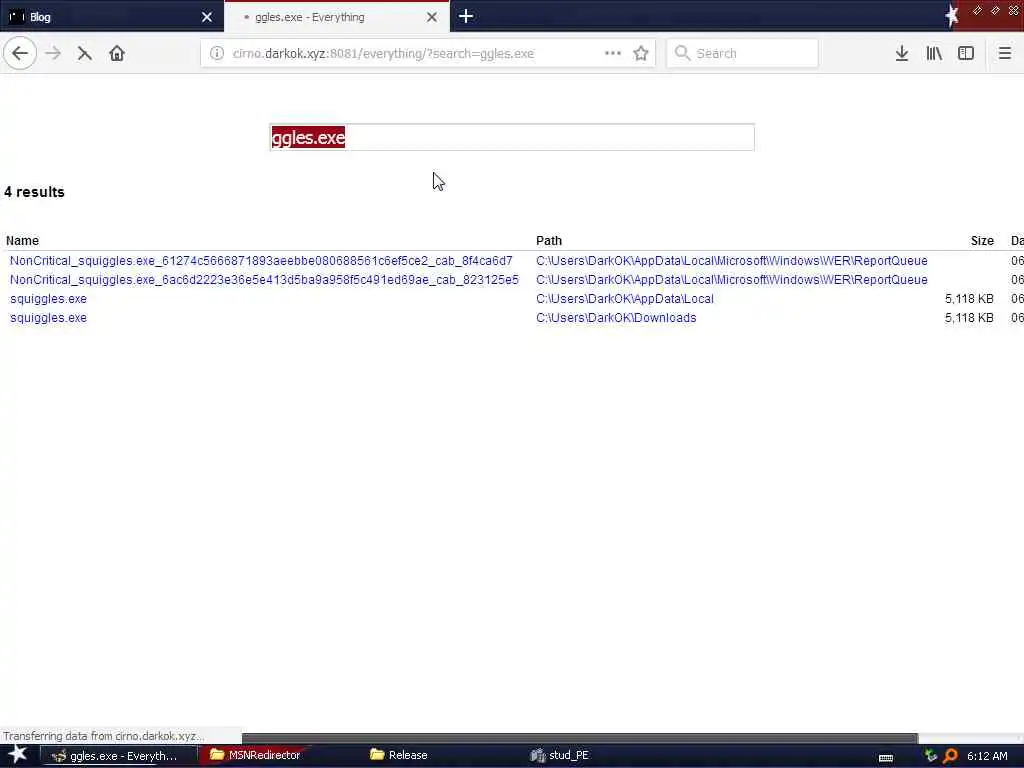The height and width of the screenshot is (768, 1024).
Task: Open the downloads panel
Action: (901, 54)
